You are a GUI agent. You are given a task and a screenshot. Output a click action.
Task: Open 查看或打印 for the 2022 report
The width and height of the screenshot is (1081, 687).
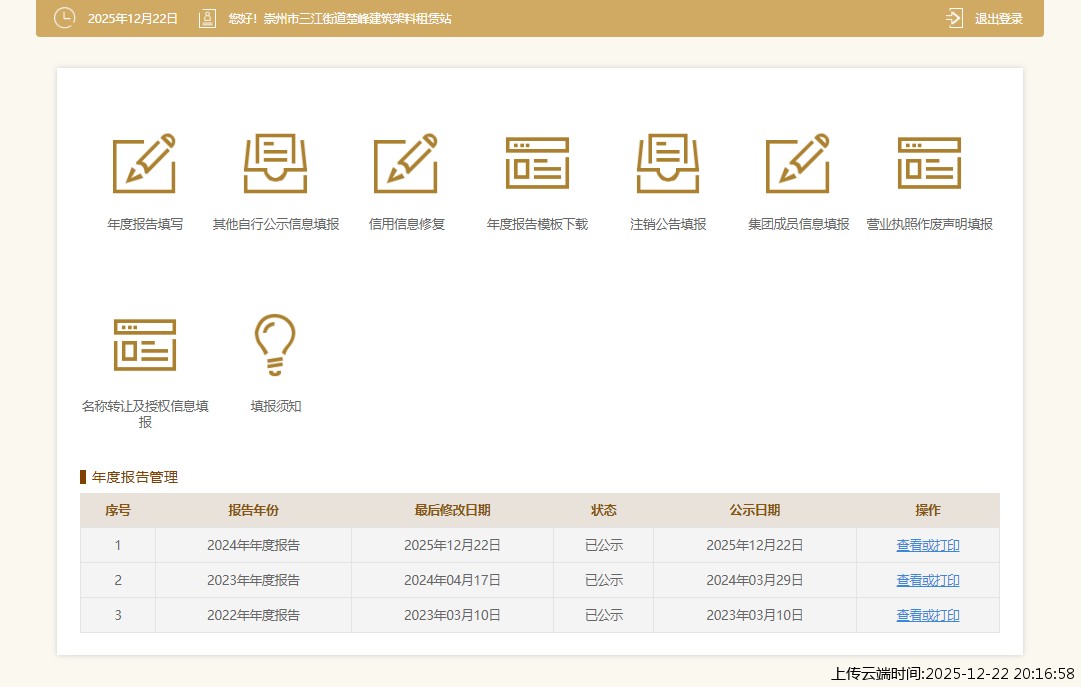927,615
